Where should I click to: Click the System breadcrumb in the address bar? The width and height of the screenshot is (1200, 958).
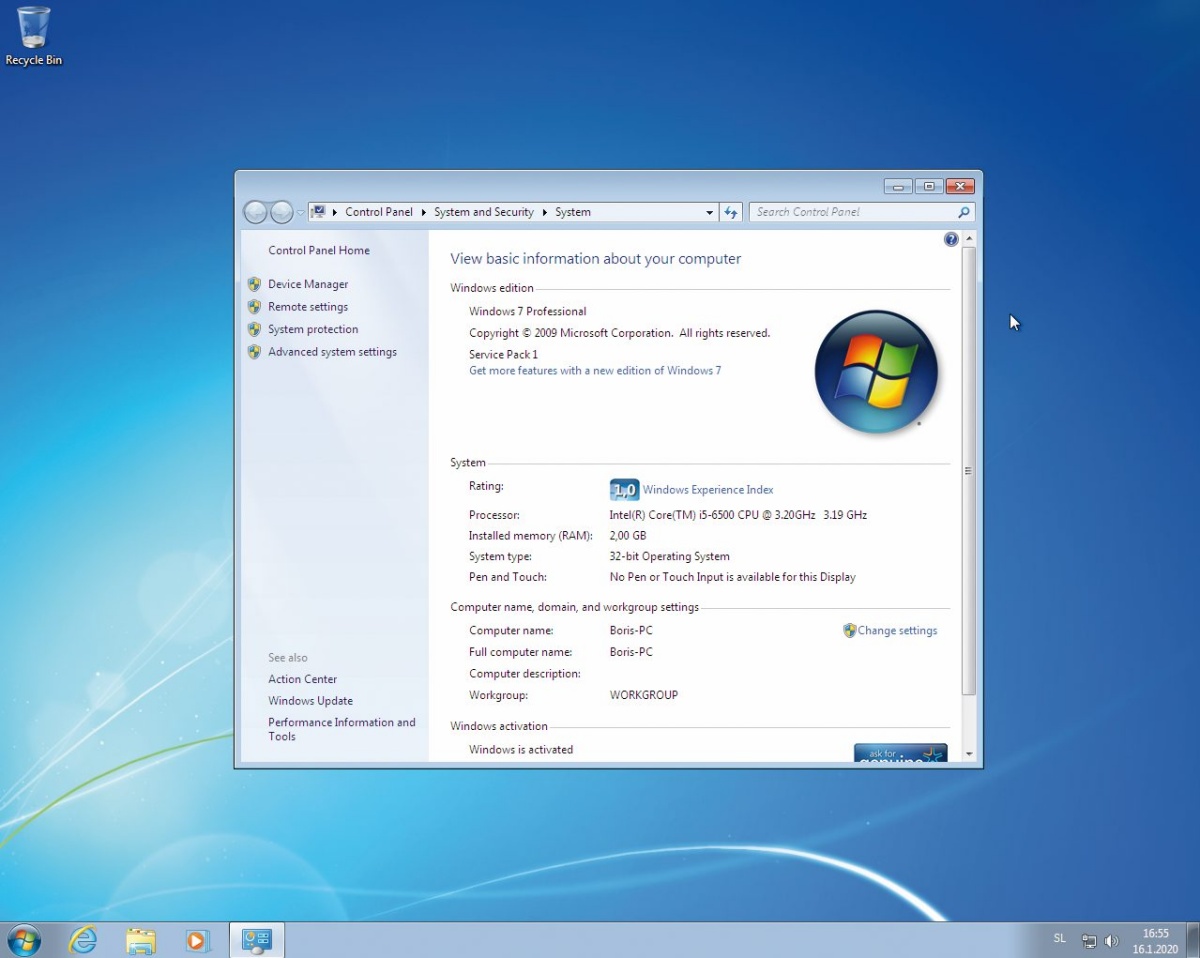click(x=573, y=212)
